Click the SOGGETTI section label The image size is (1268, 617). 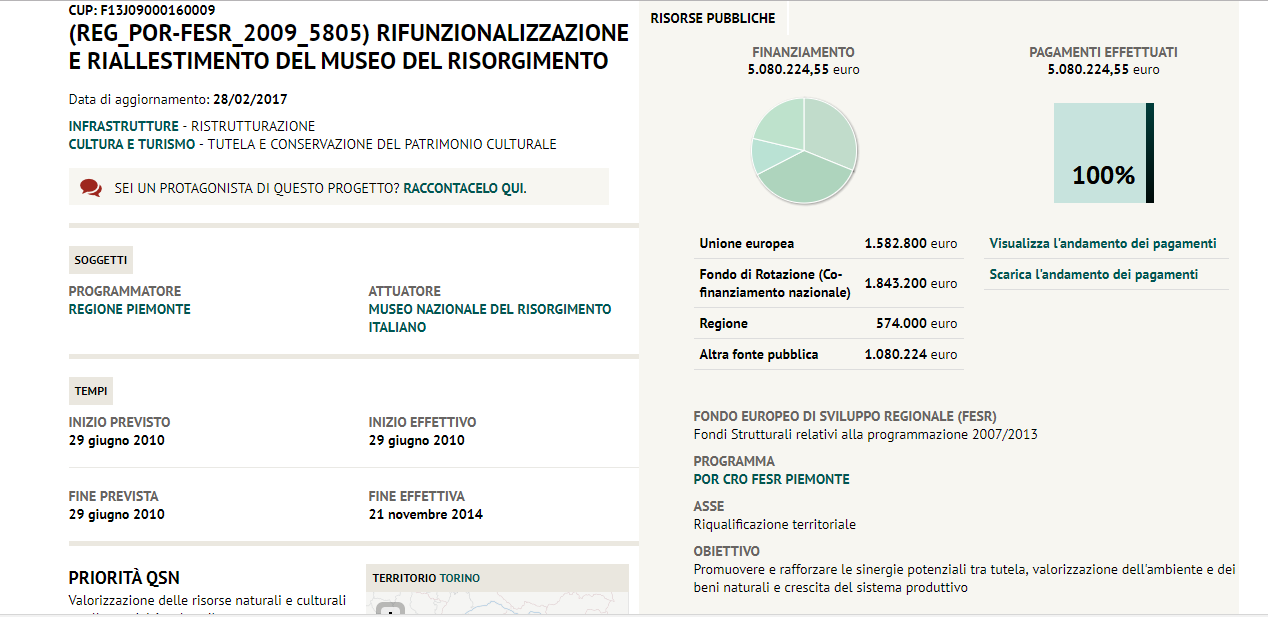tap(101, 260)
